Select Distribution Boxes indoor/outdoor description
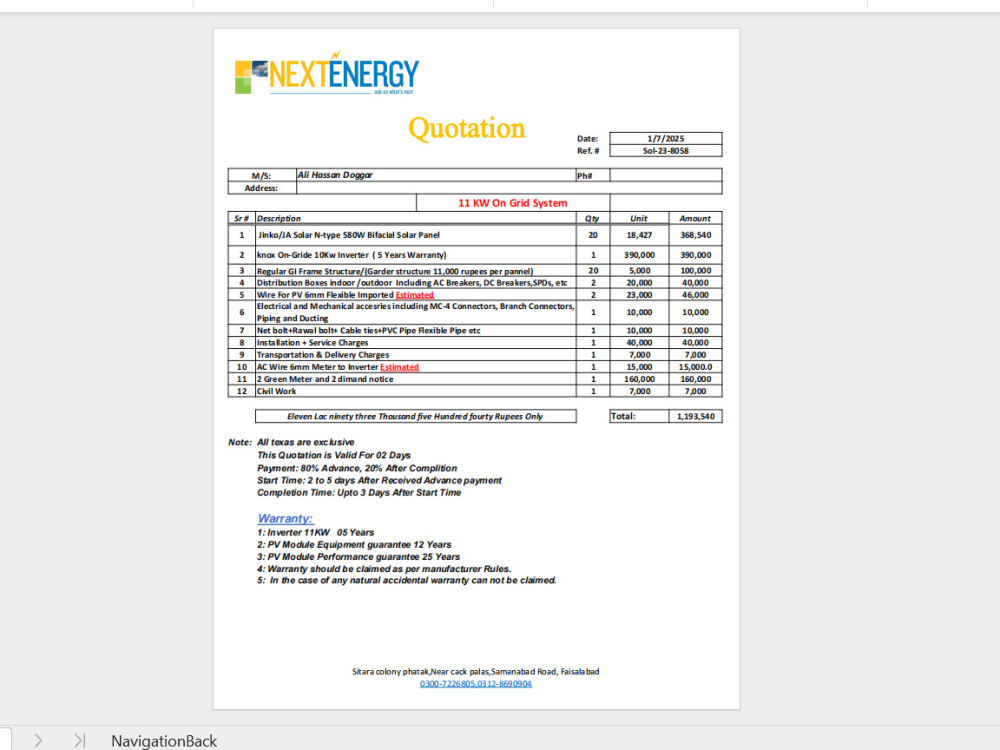1000x750 pixels. tap(412, 283)
